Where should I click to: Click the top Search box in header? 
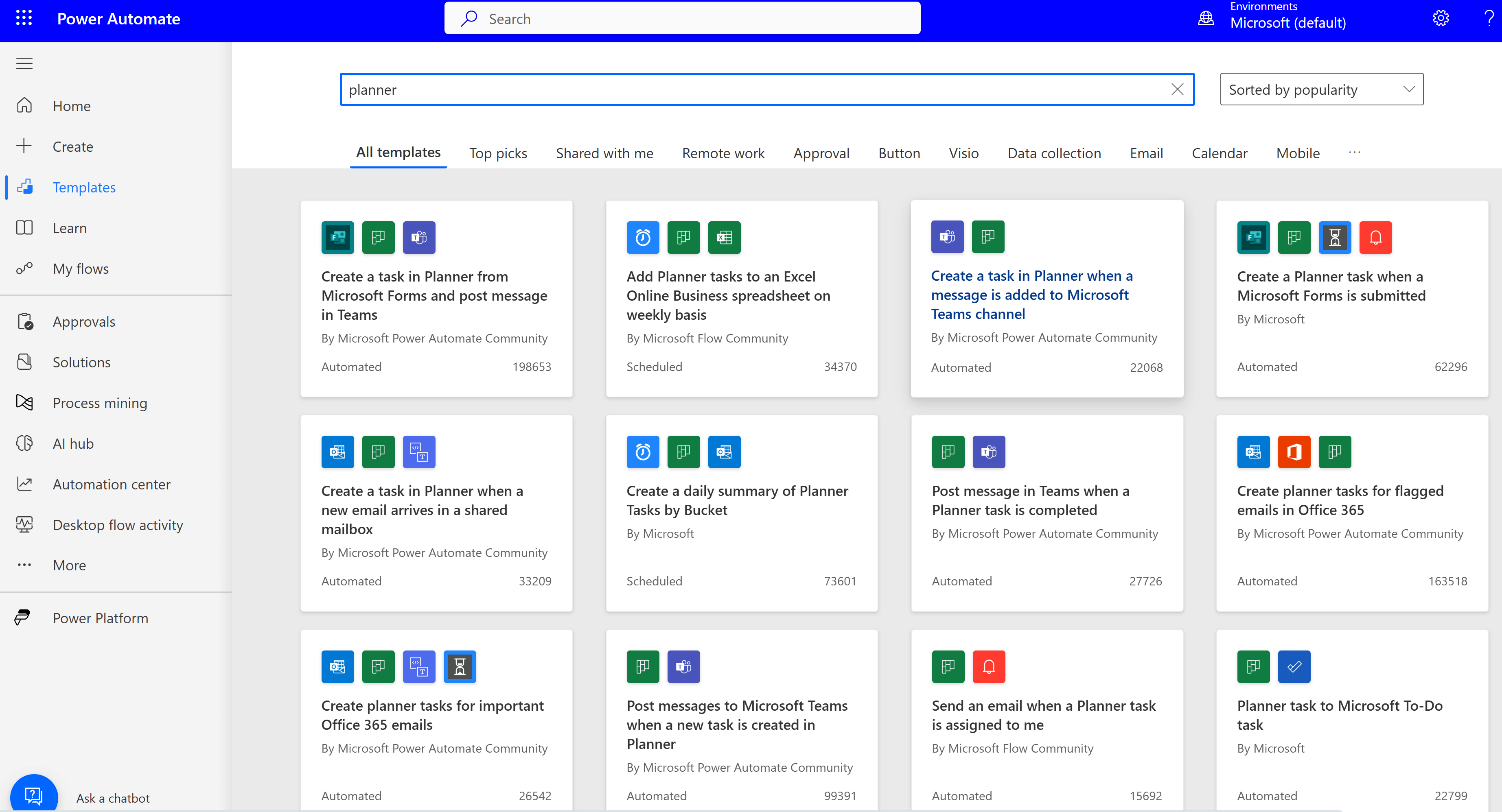[x=682, y=19]
